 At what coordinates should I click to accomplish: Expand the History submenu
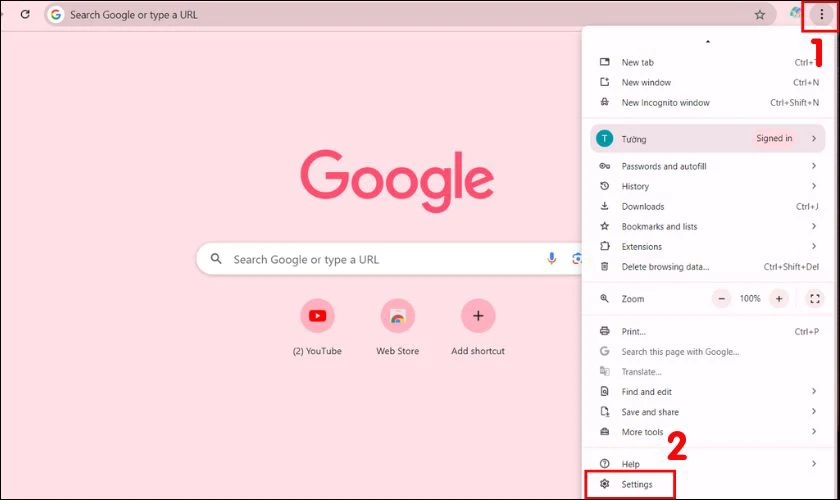708,186
